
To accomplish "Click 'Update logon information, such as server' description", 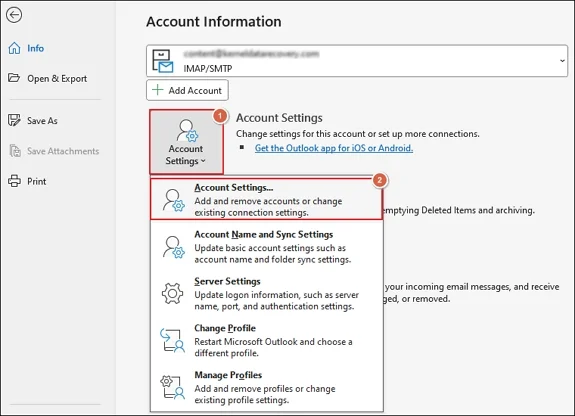I will [276, 295].
